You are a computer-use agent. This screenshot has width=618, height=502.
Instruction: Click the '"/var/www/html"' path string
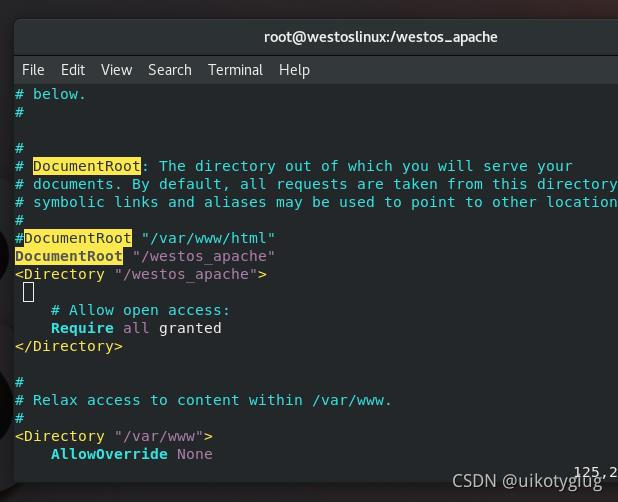point(208,238)
